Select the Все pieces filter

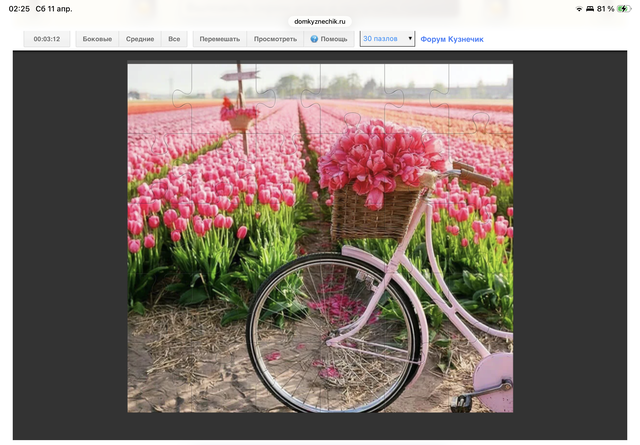(174, 39)
